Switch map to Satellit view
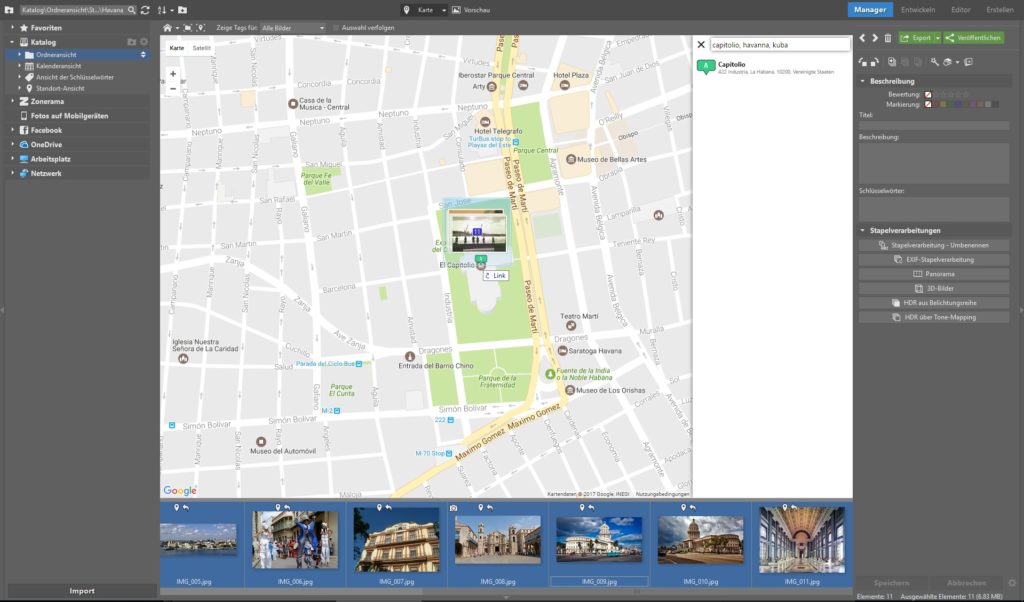Image resolution: width=1024 pixels, height=602 pixels. (202, 48)
